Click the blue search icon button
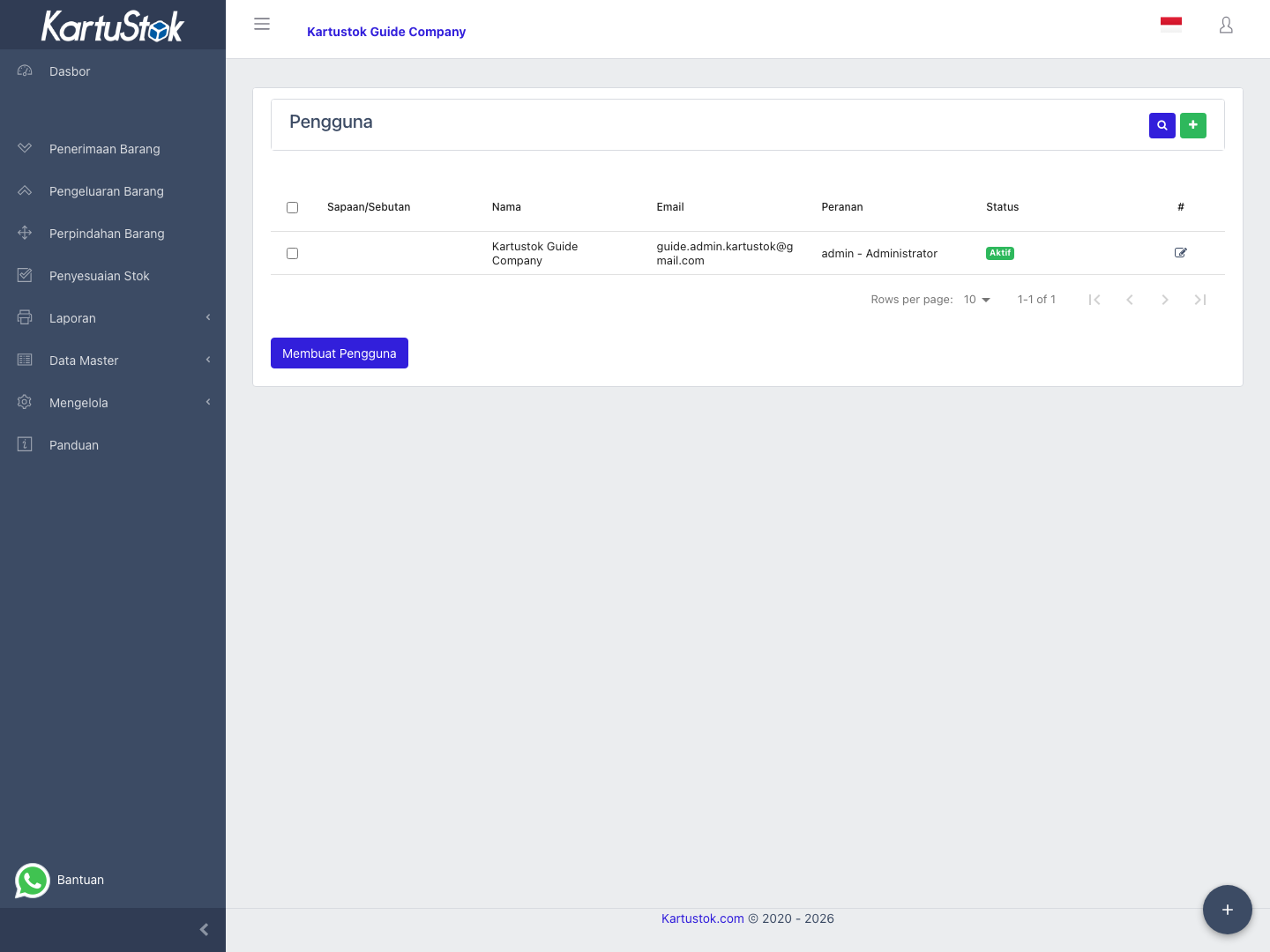 click(1162, 125)
